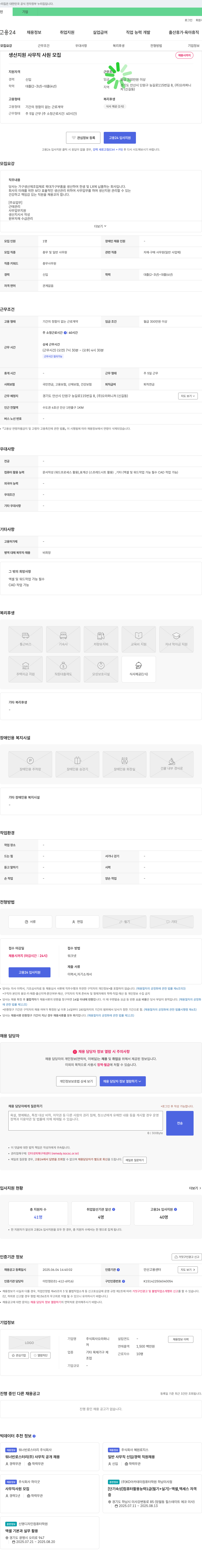The width and height of the screenshot is (202, 1568).
Task: Open the 채용정보 menu
Action: pos(34,32)
